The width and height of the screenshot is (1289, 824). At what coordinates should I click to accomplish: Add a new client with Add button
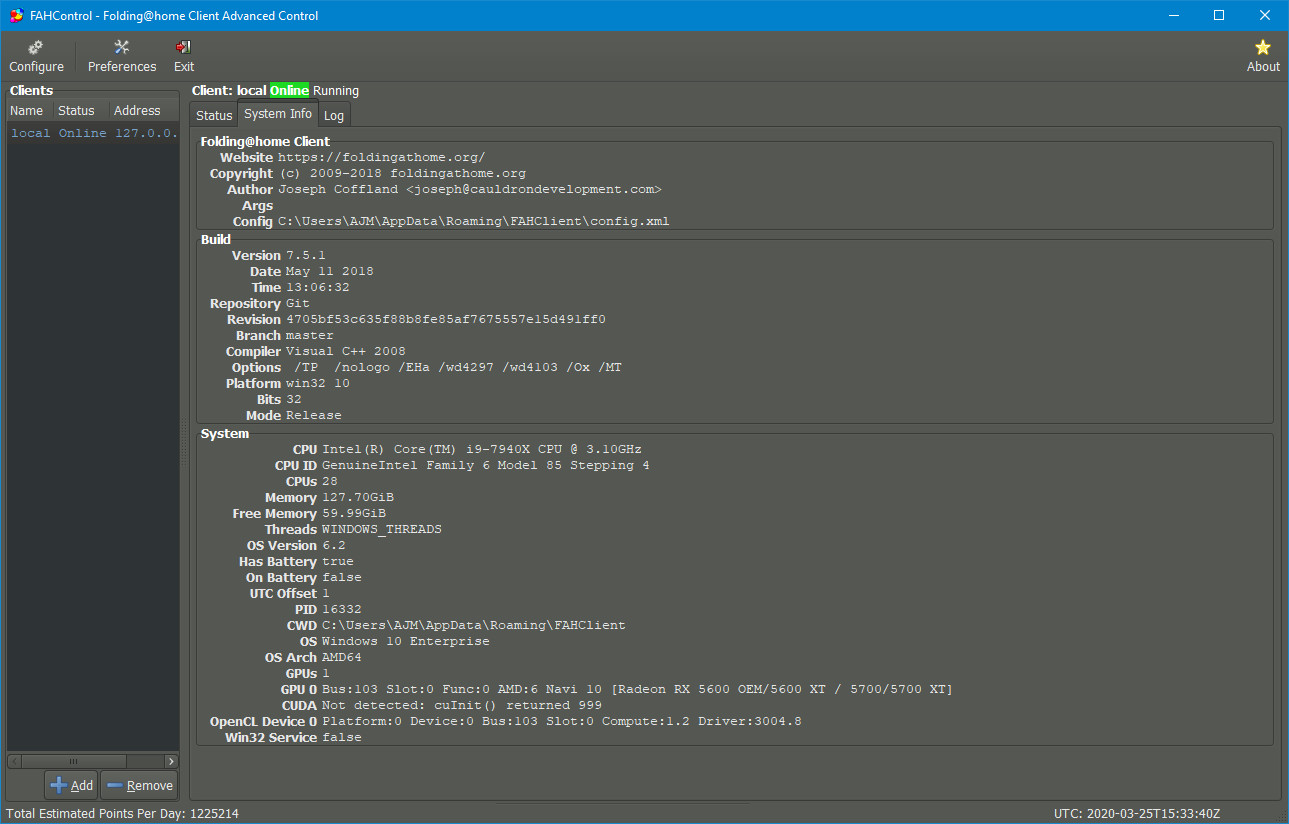click(x=71, y=785)
